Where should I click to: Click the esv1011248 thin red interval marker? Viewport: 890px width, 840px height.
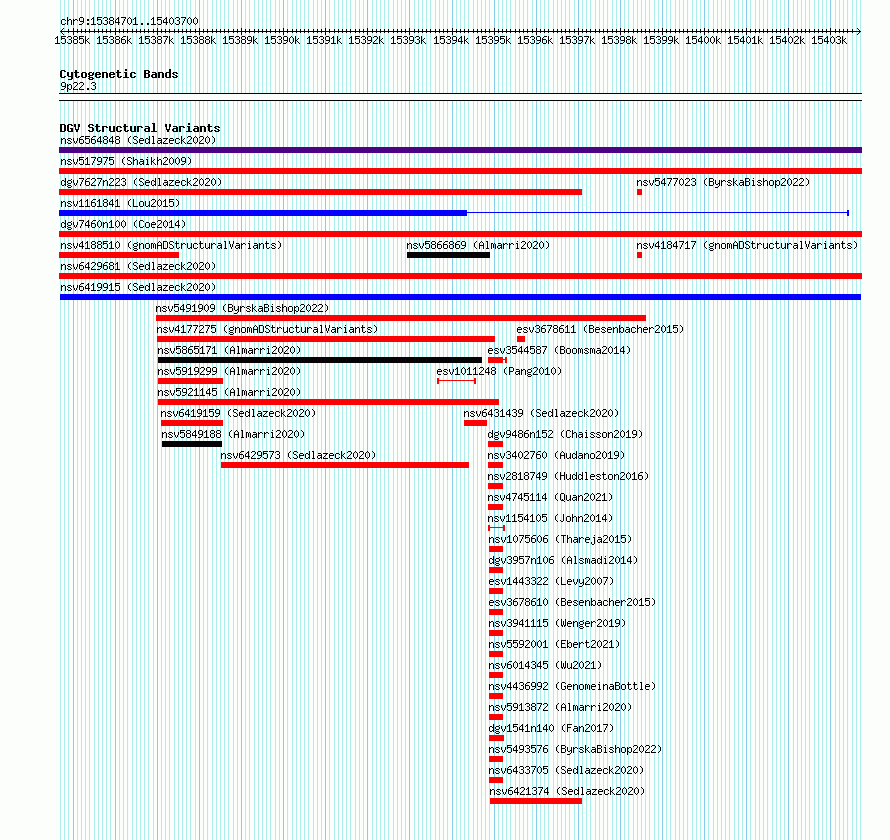point(456,381)
